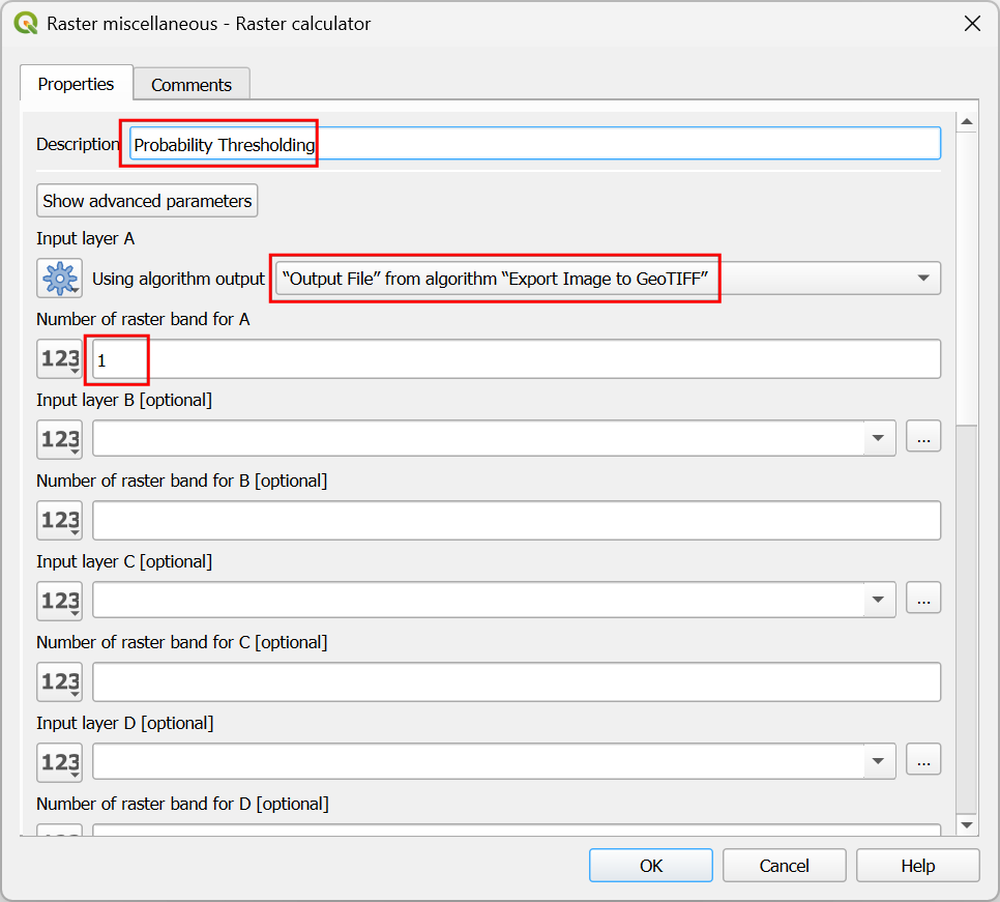Image resolution: width=1000 pixels, height=902 pixels.
Task: Click the "Using algorithm output" label
Action: pyautogui.click(x=178, y=279)
